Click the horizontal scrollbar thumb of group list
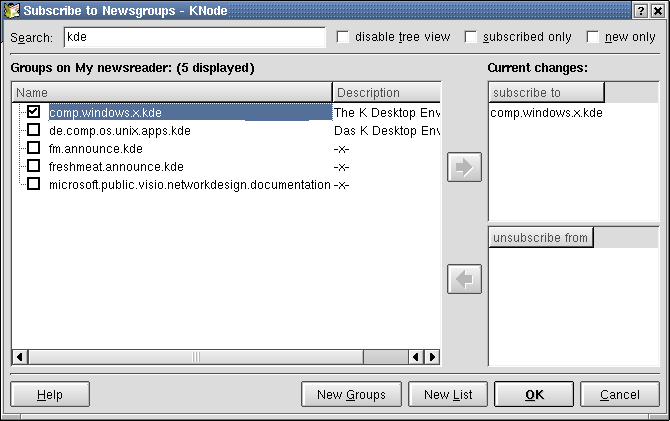Viewport: 670px width, 421px height. click(x=196, y=357)
